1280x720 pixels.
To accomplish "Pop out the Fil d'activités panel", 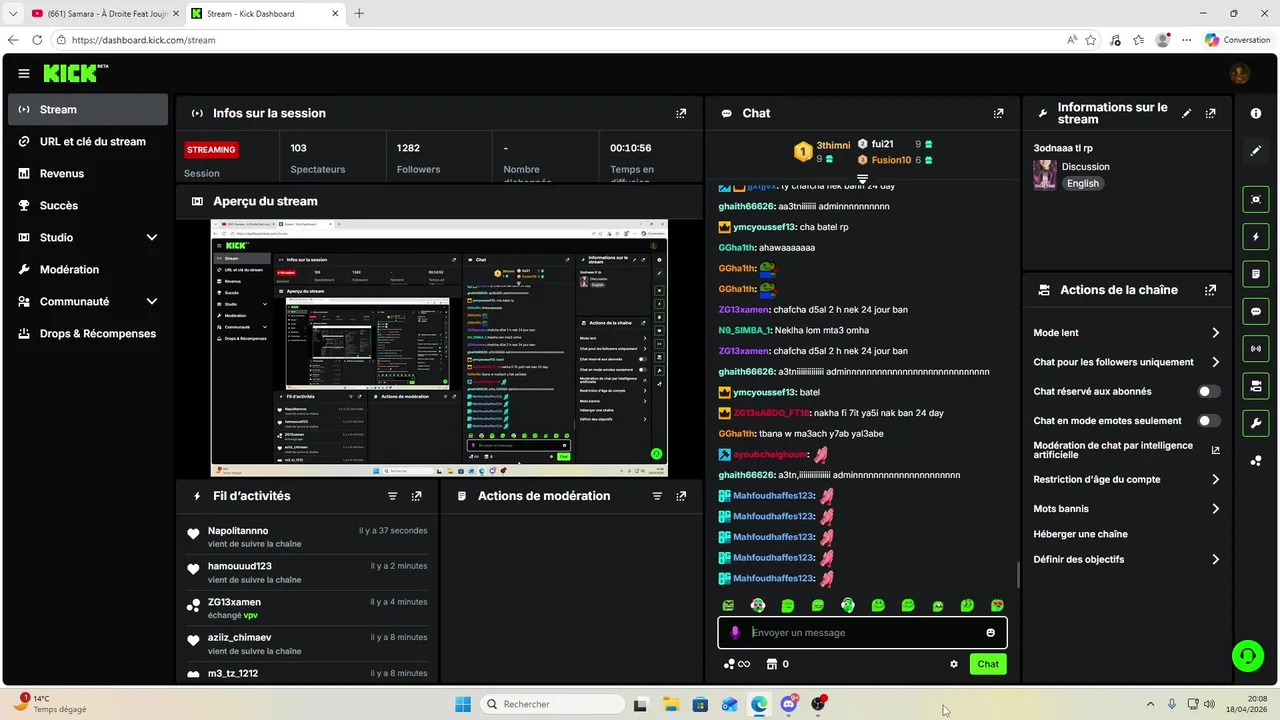I will click(x=417, y=496).
